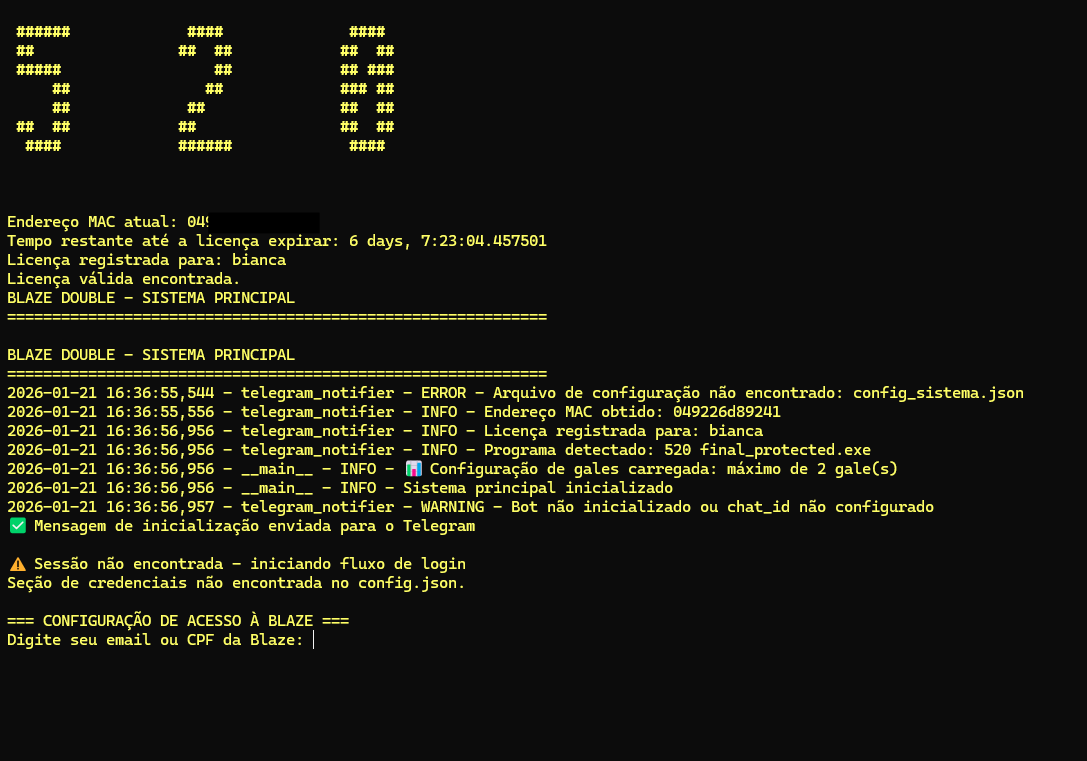Click the WARNING 'Bot não inicializado' log line
Image resolution: width=1087 pixels, height=761 pixels.
(470, 507)
